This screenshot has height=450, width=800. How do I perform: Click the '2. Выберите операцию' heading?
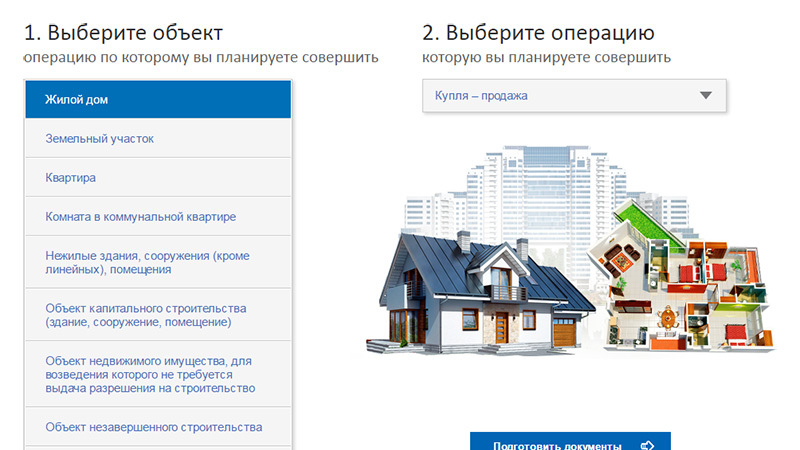pyautogui.click(x=539, y=31)
